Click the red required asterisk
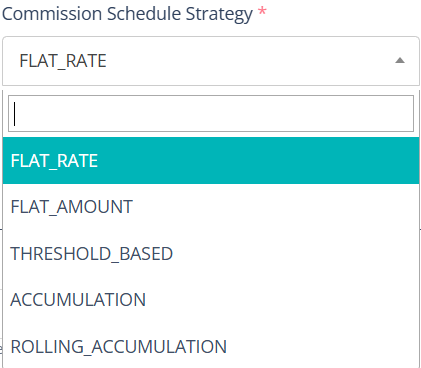 click(x=262, y=11)
